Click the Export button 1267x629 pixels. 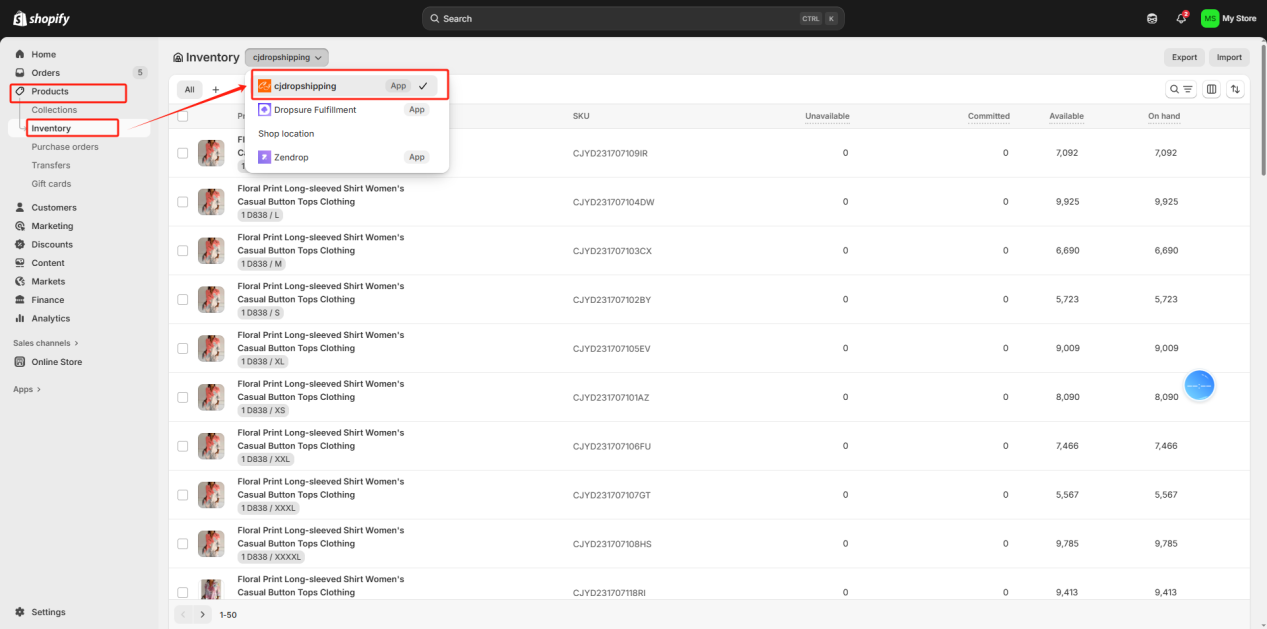tap(1184, 58)
